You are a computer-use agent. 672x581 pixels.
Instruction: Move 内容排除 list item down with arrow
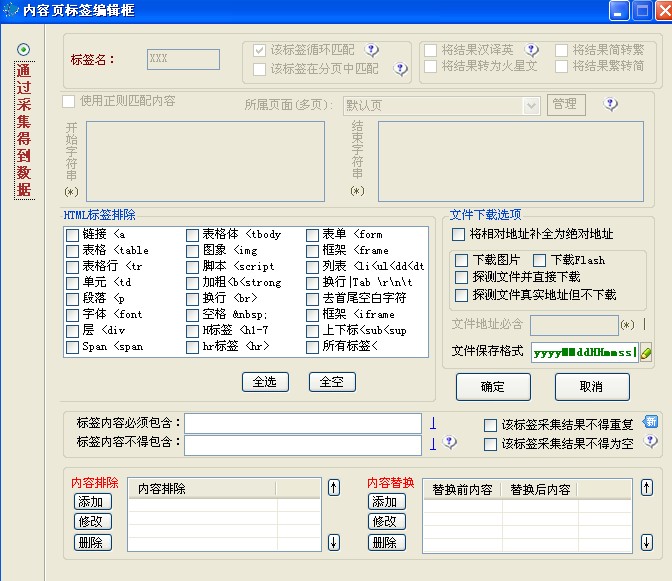334,542
